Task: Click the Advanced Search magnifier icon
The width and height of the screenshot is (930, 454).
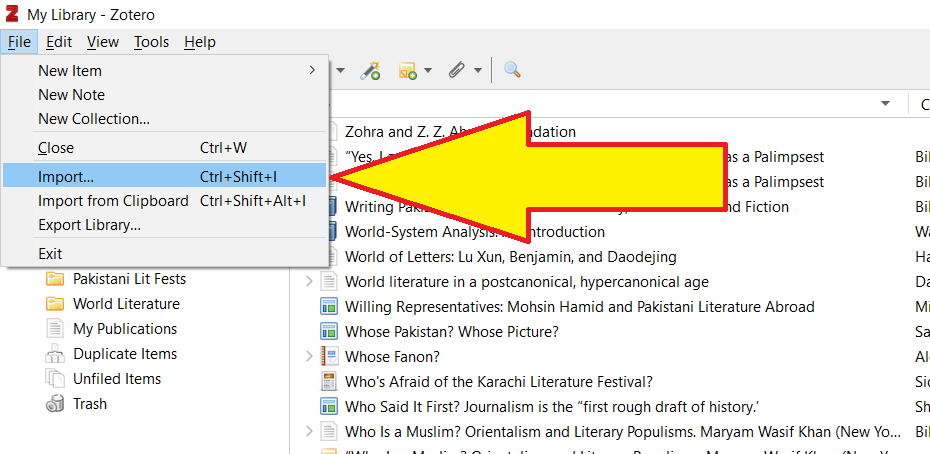Action: tap(512, 70)
